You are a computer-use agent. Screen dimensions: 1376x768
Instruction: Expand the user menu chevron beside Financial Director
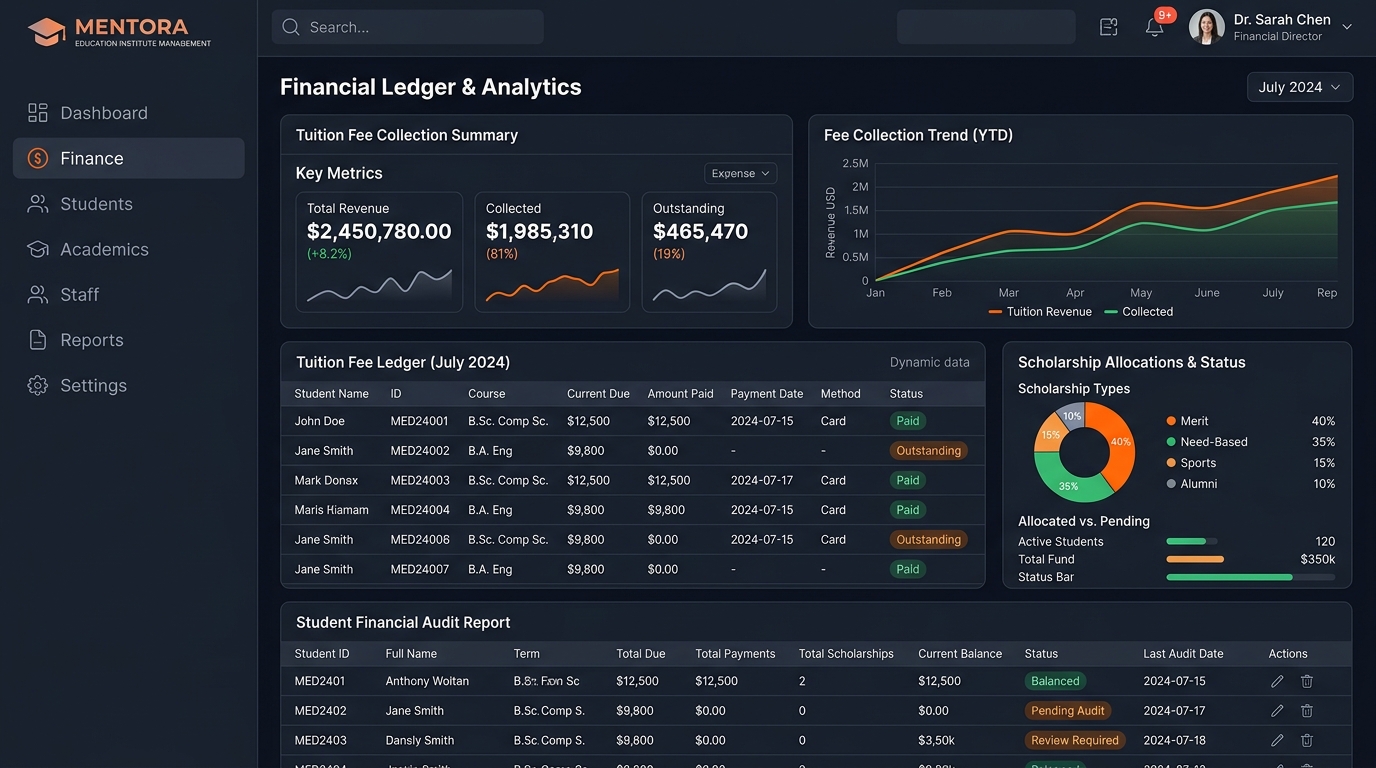coord(1347,27)
